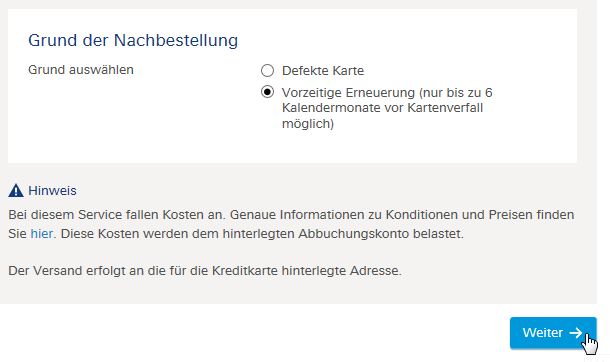This screenshot has height=362, width=610.
Task: Click the word 'Preisen' in the notice text
Action: tap(510, 215)
